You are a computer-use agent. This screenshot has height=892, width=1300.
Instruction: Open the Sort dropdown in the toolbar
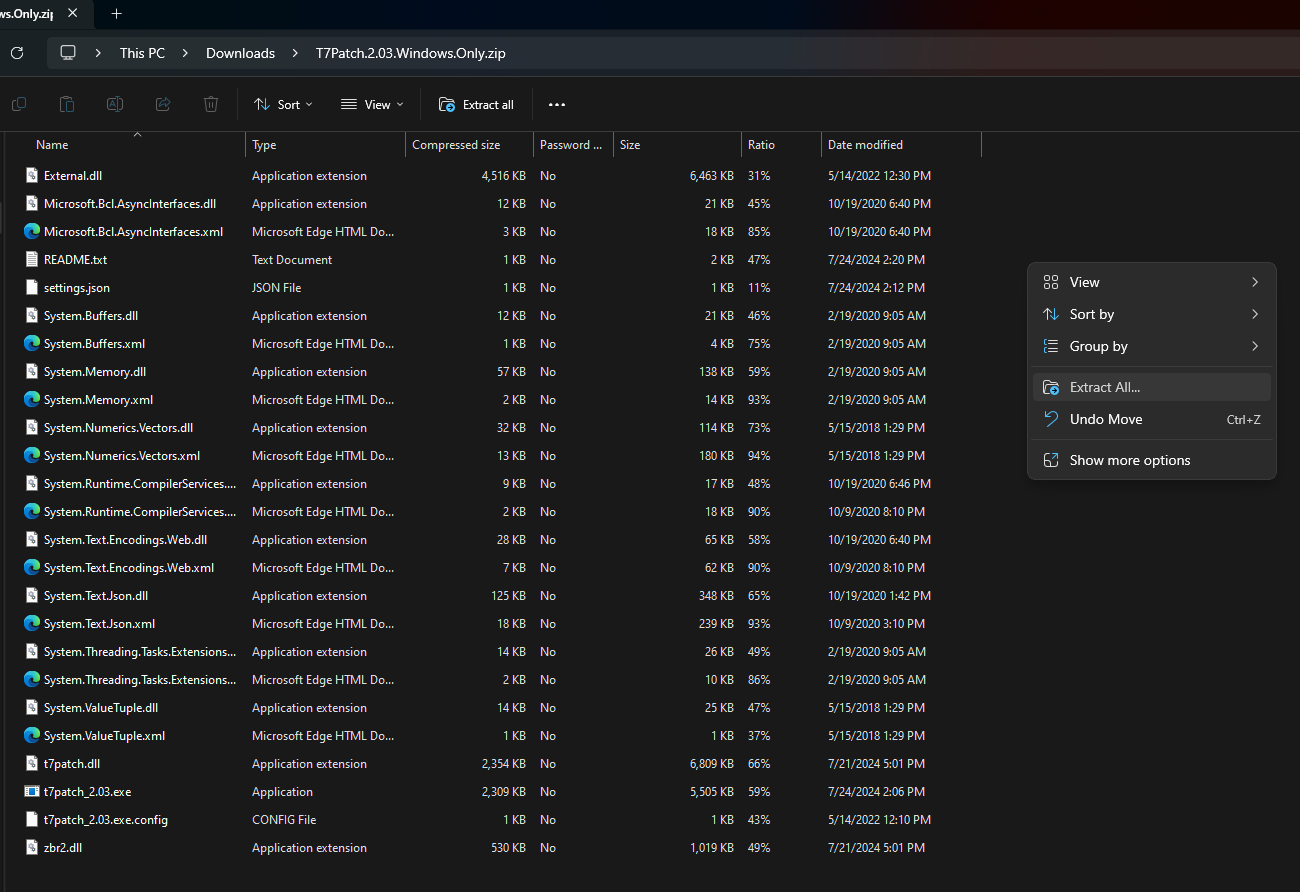pos(283,104)
